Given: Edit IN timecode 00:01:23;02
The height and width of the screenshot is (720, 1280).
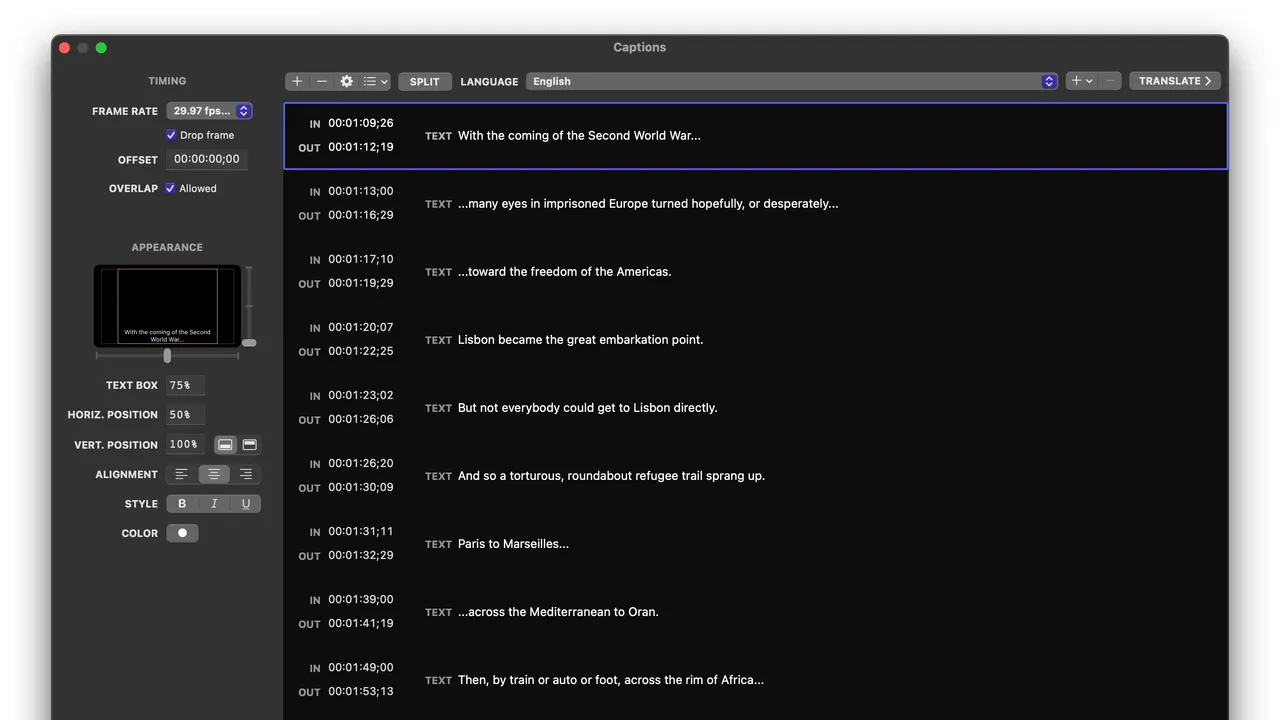Looking at the screenshot, I should click(361, 395).
